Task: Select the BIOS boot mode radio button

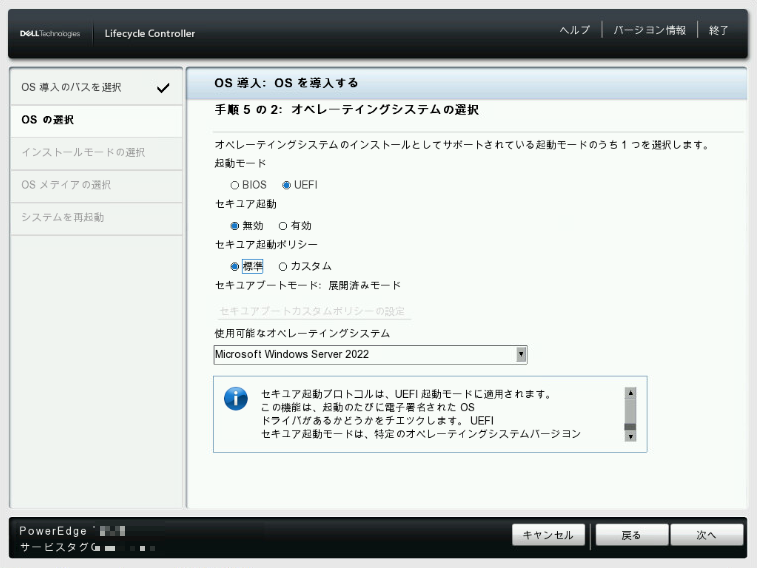Action: point(235,185)
